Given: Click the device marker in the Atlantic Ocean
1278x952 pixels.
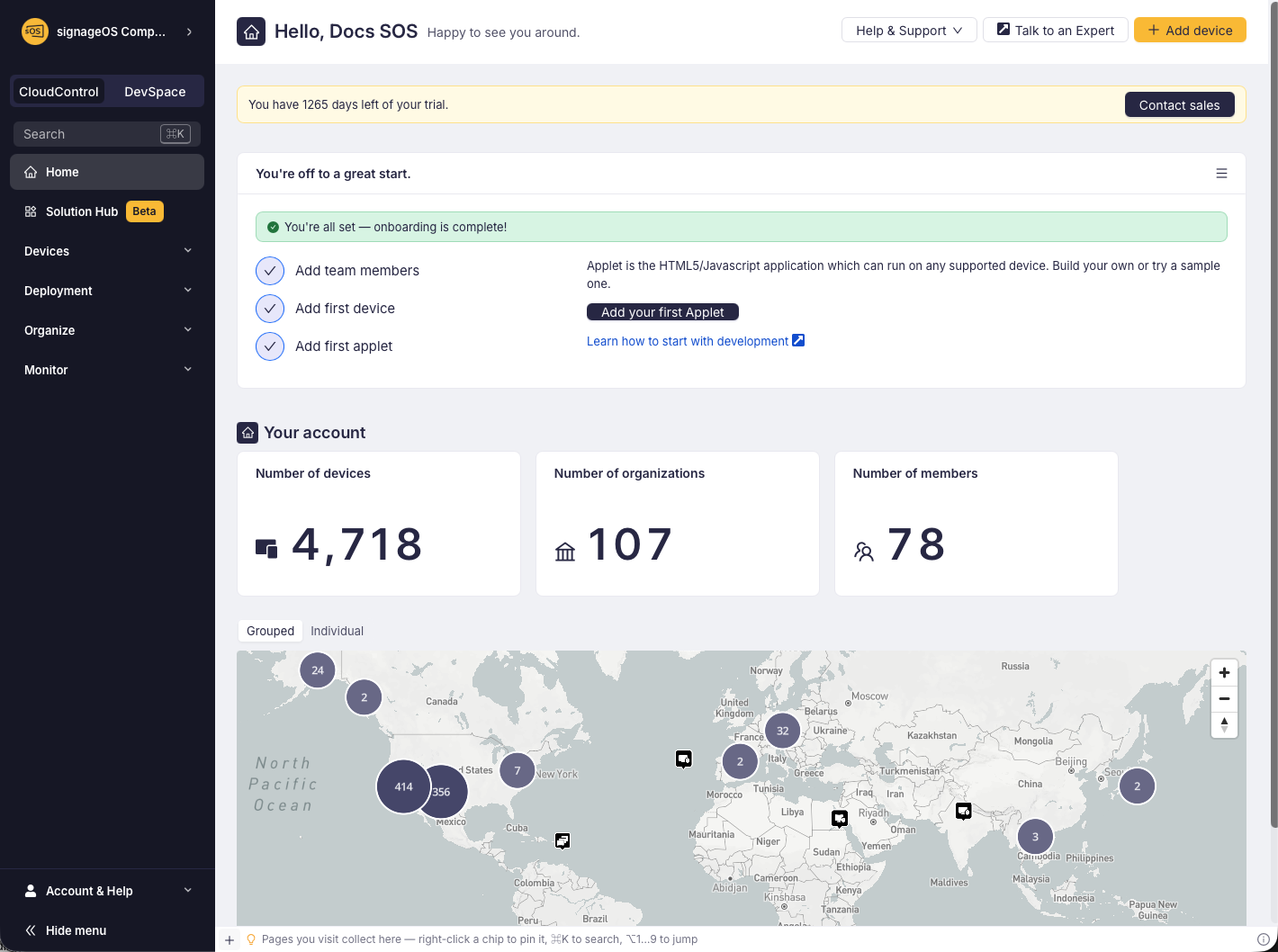Looking at the screenshot, I should tap(684, 759).
